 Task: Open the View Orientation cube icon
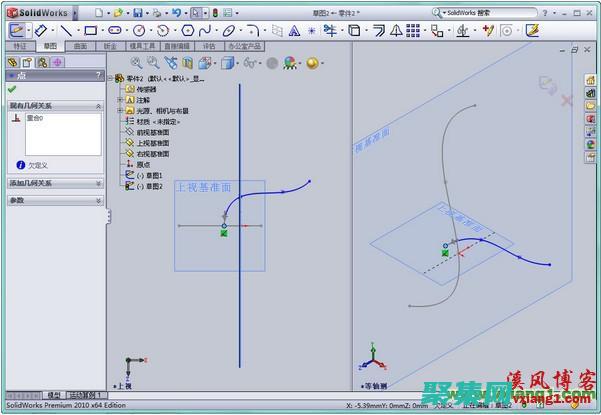[x=227, y=63]
